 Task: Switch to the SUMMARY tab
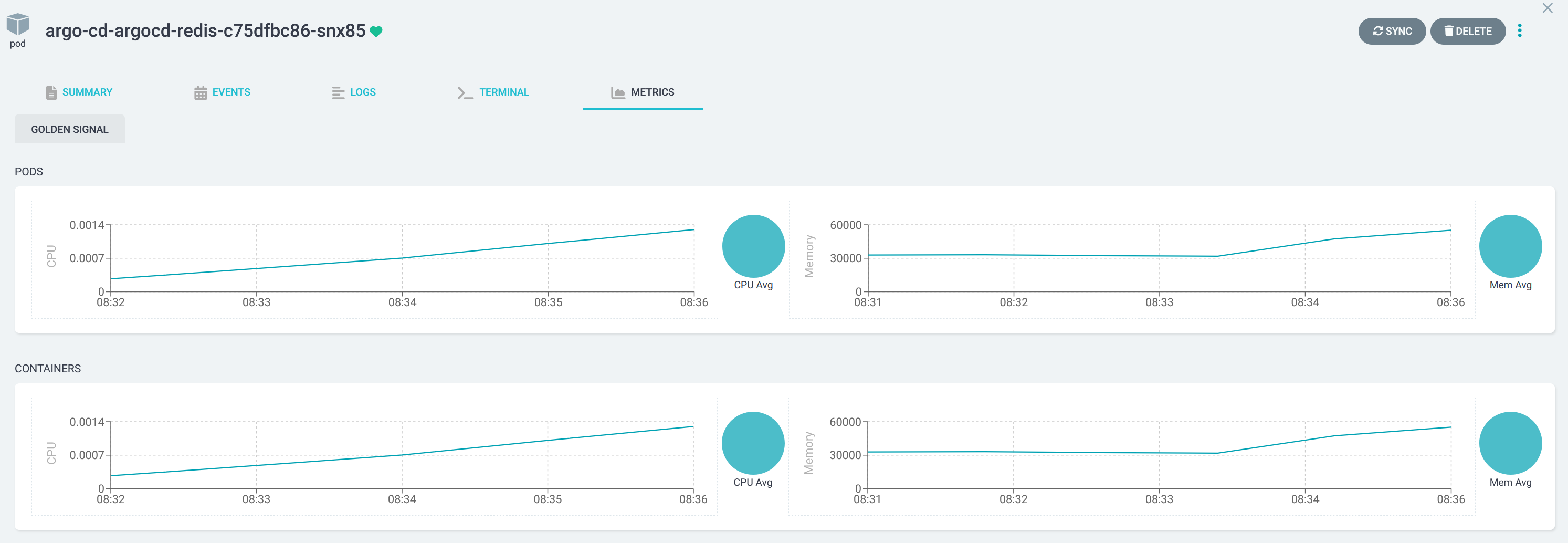coord(79,92)
